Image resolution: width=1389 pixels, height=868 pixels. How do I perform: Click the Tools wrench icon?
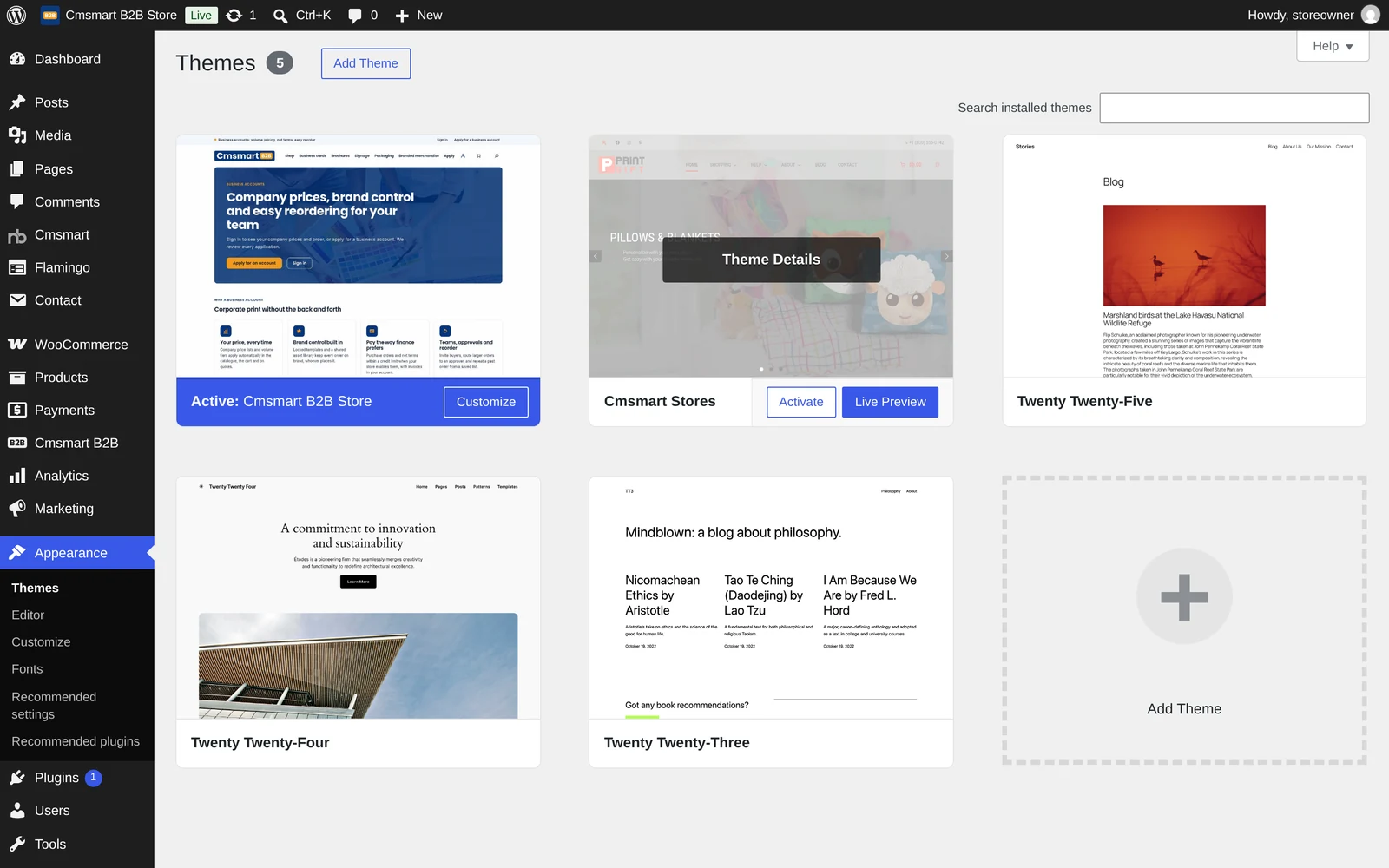coord(17,844)
